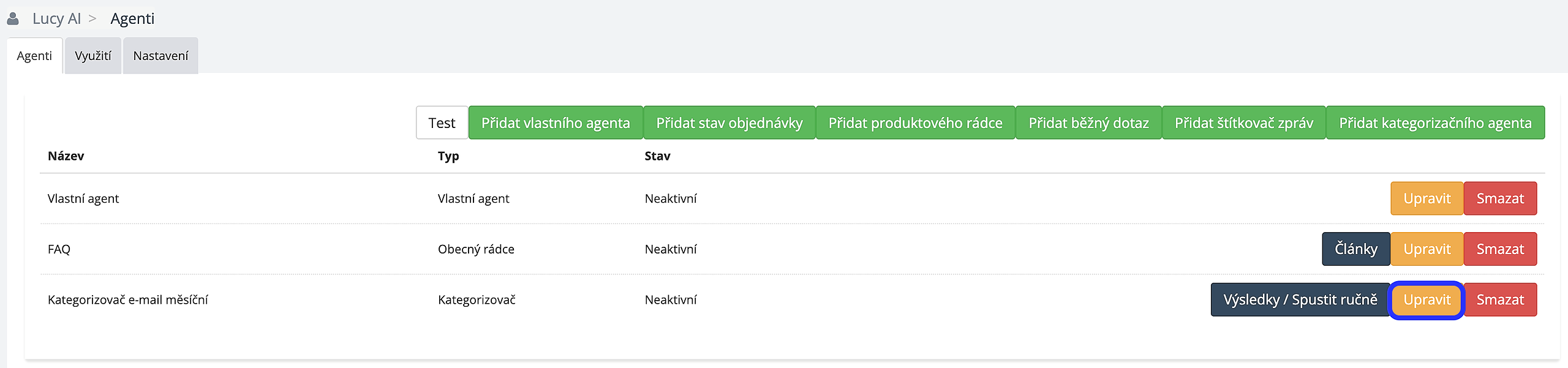
Task: Click Přidat běžný dotaz button
Action: click(x=1088, y=122)
